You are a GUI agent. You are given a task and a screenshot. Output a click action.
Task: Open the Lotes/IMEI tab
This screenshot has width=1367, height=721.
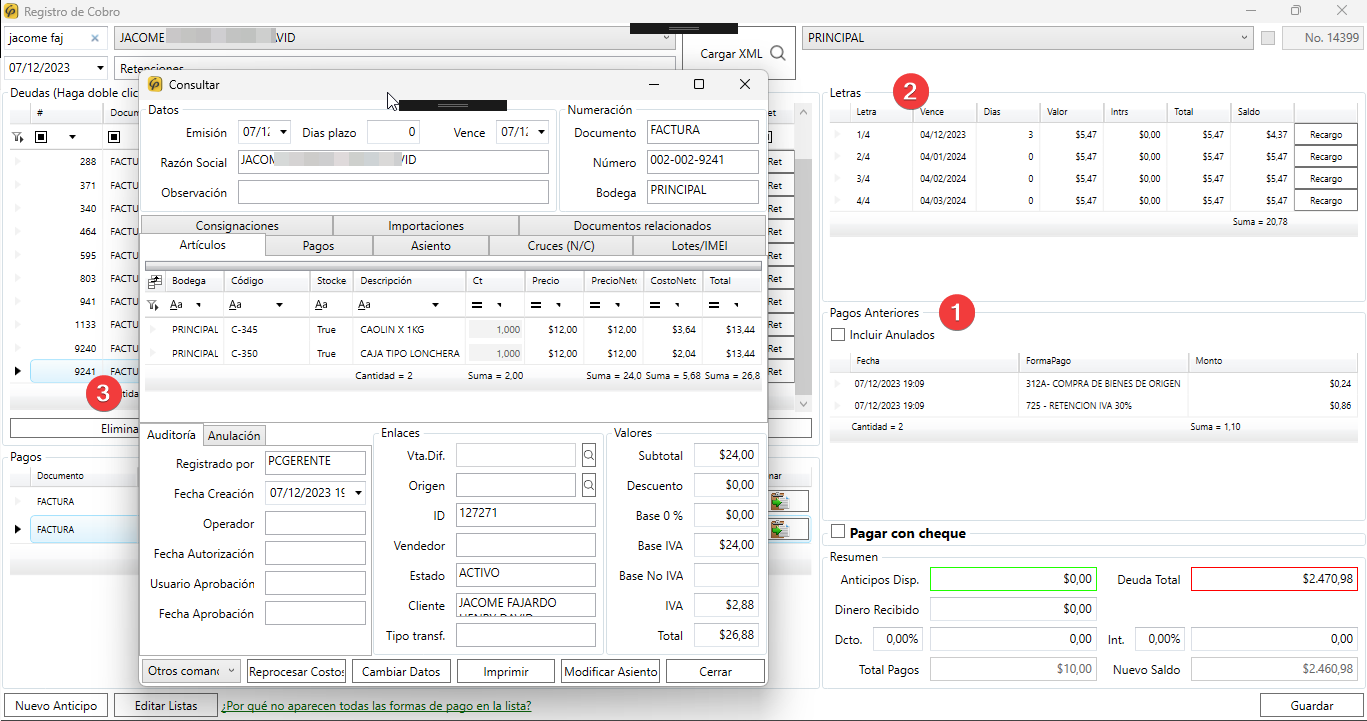699,245
